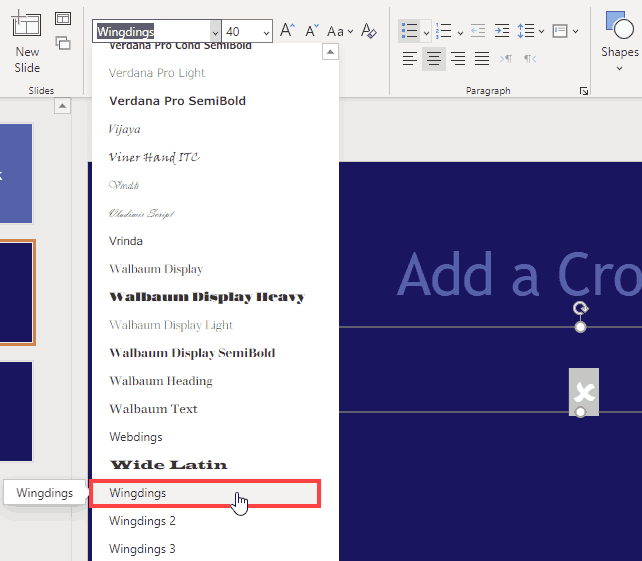The width and height of the screenshot is (642, 561).
Task: Expand the Align Text dropdown arrow
Action: point(575,32)
